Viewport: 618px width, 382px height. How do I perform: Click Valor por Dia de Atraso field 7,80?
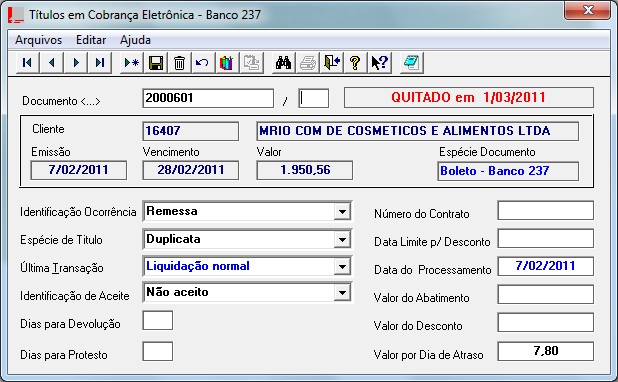(x=545, y=351)
